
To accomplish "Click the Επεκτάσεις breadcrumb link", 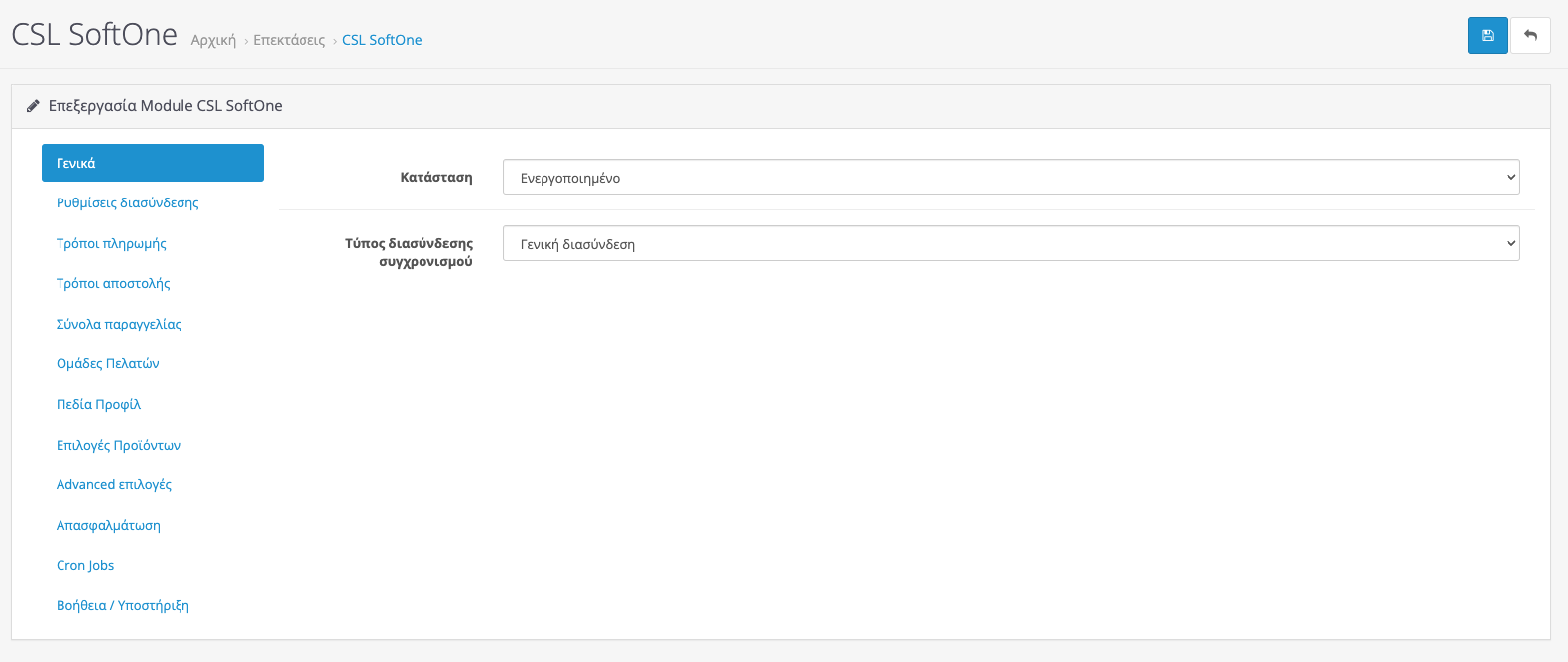I will point(289,40).
